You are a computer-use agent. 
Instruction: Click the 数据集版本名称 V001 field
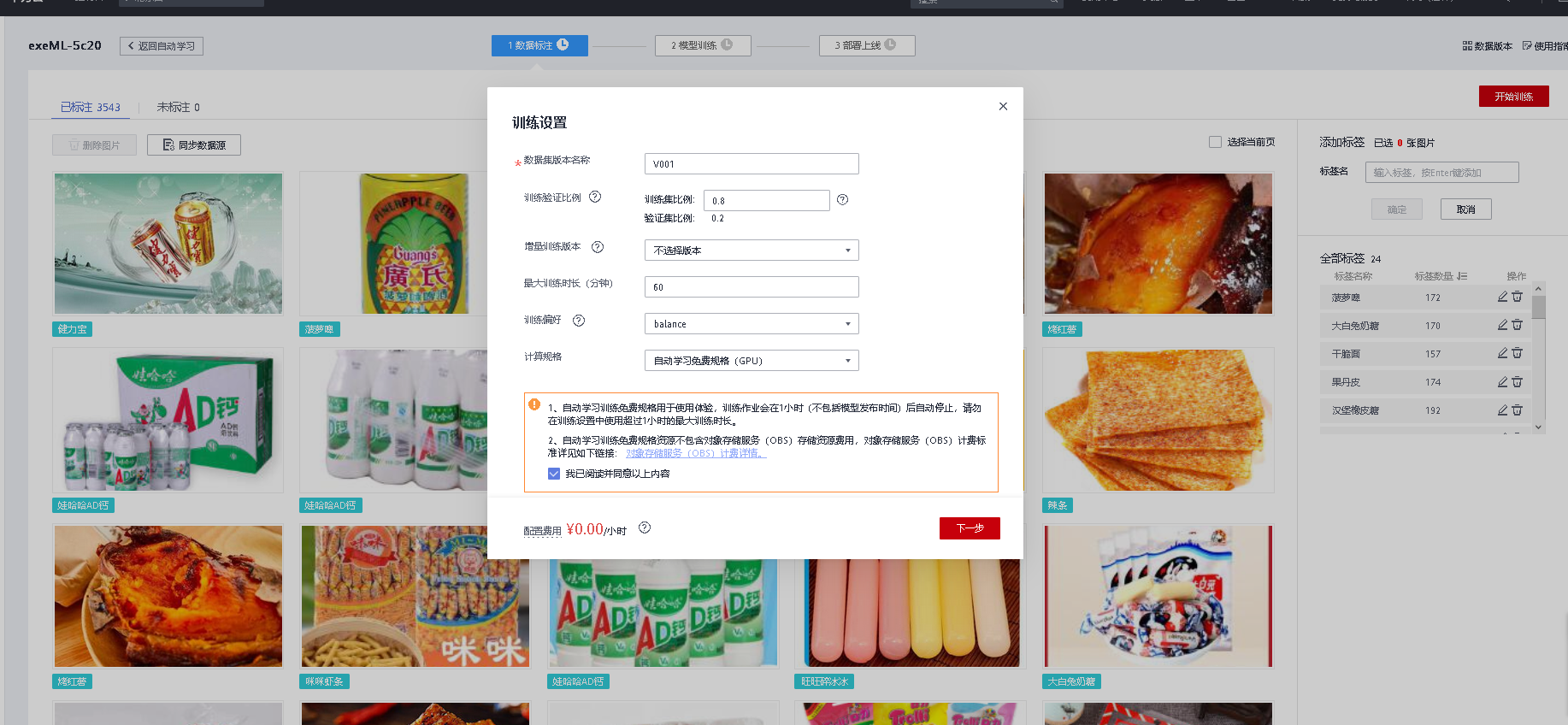click(752, 164)
